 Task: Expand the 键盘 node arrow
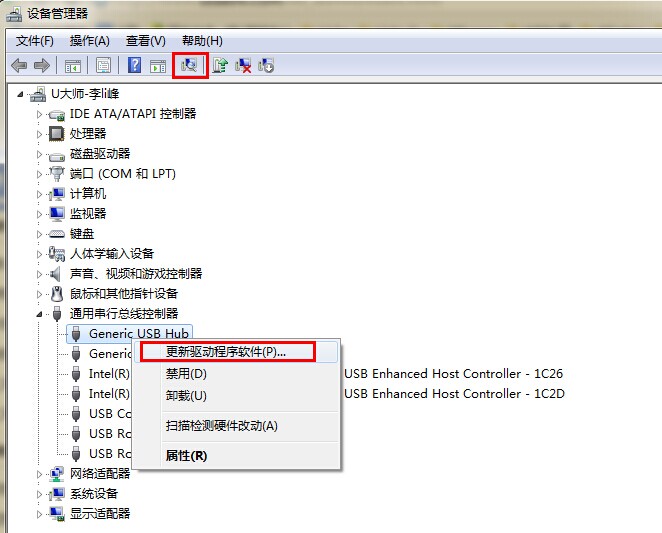tap(39, 234)
